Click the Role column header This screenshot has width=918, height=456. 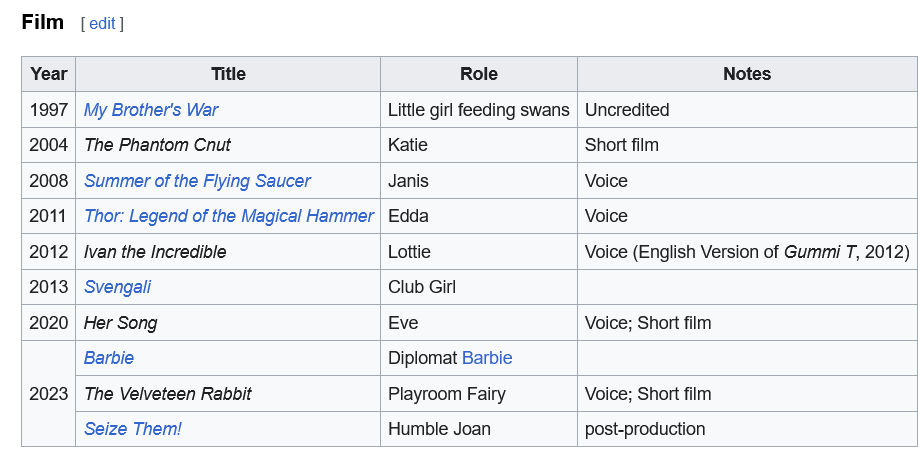click(x=478, y=74)
